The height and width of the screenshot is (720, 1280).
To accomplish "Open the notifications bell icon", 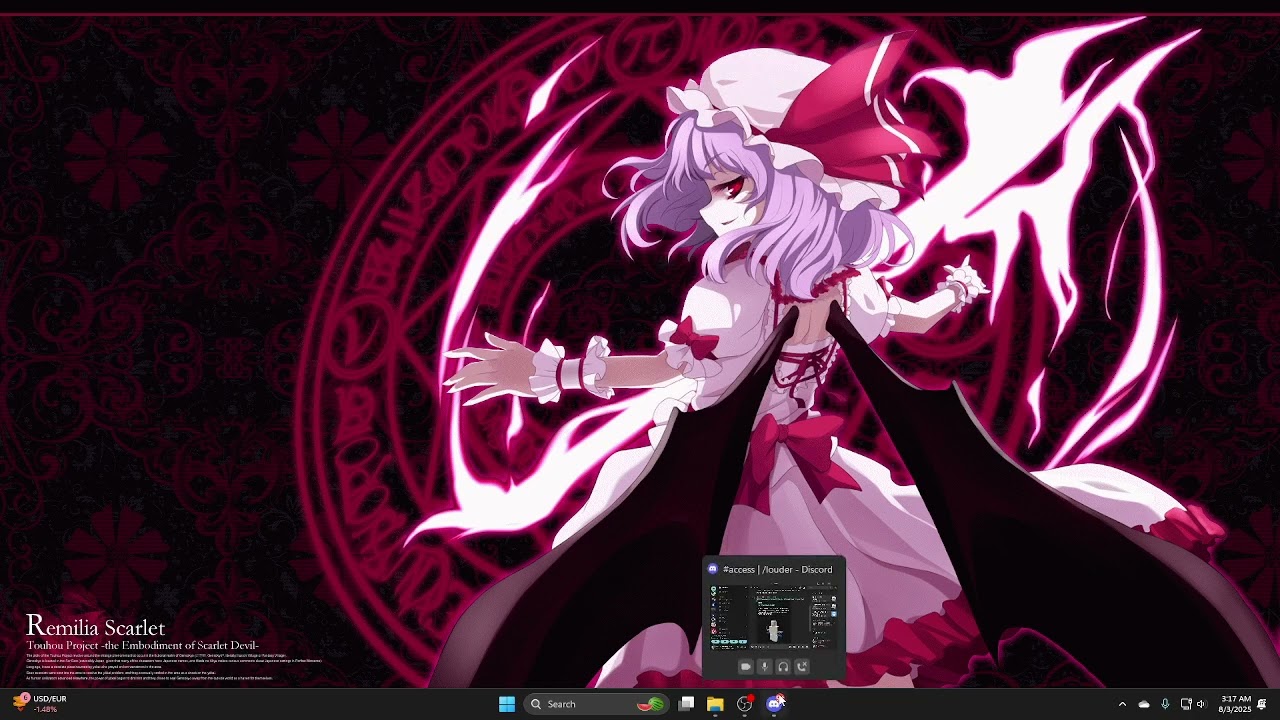I will pos(1262,704).
